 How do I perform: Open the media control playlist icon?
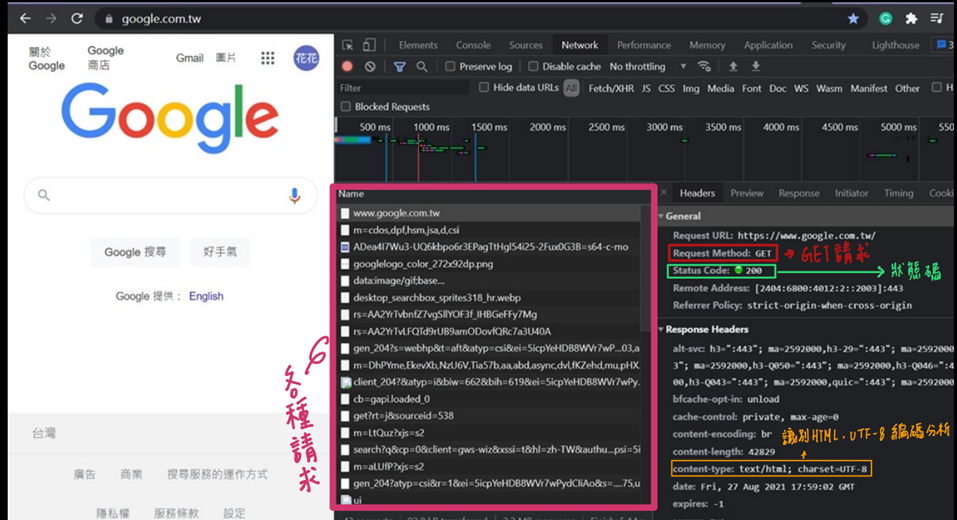click(x=937, y=19)
